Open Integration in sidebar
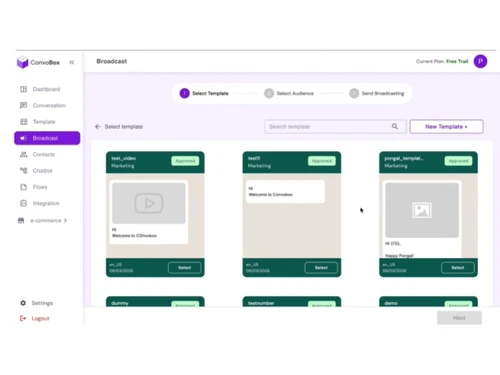This screenshot has height=375, width=500. 46,203
